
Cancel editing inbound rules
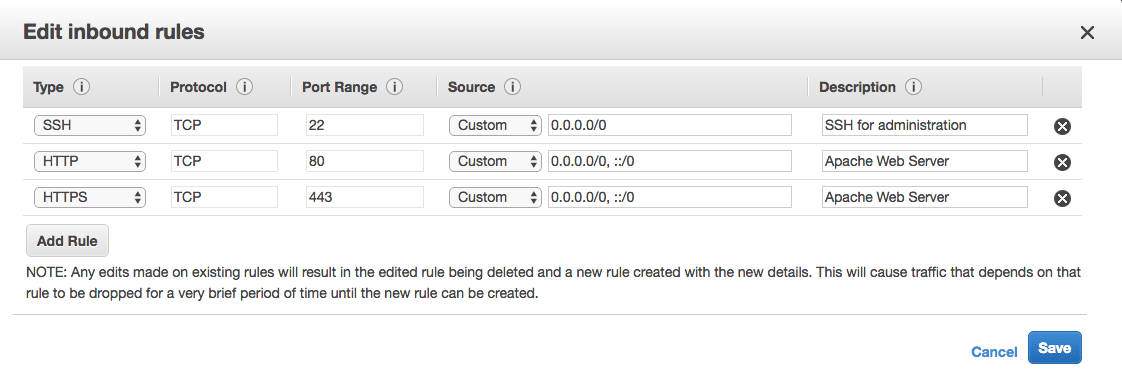click(994, 352)
